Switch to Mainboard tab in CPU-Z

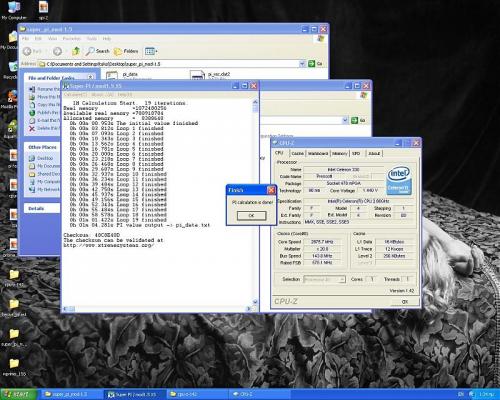click(x=318, y=153)
